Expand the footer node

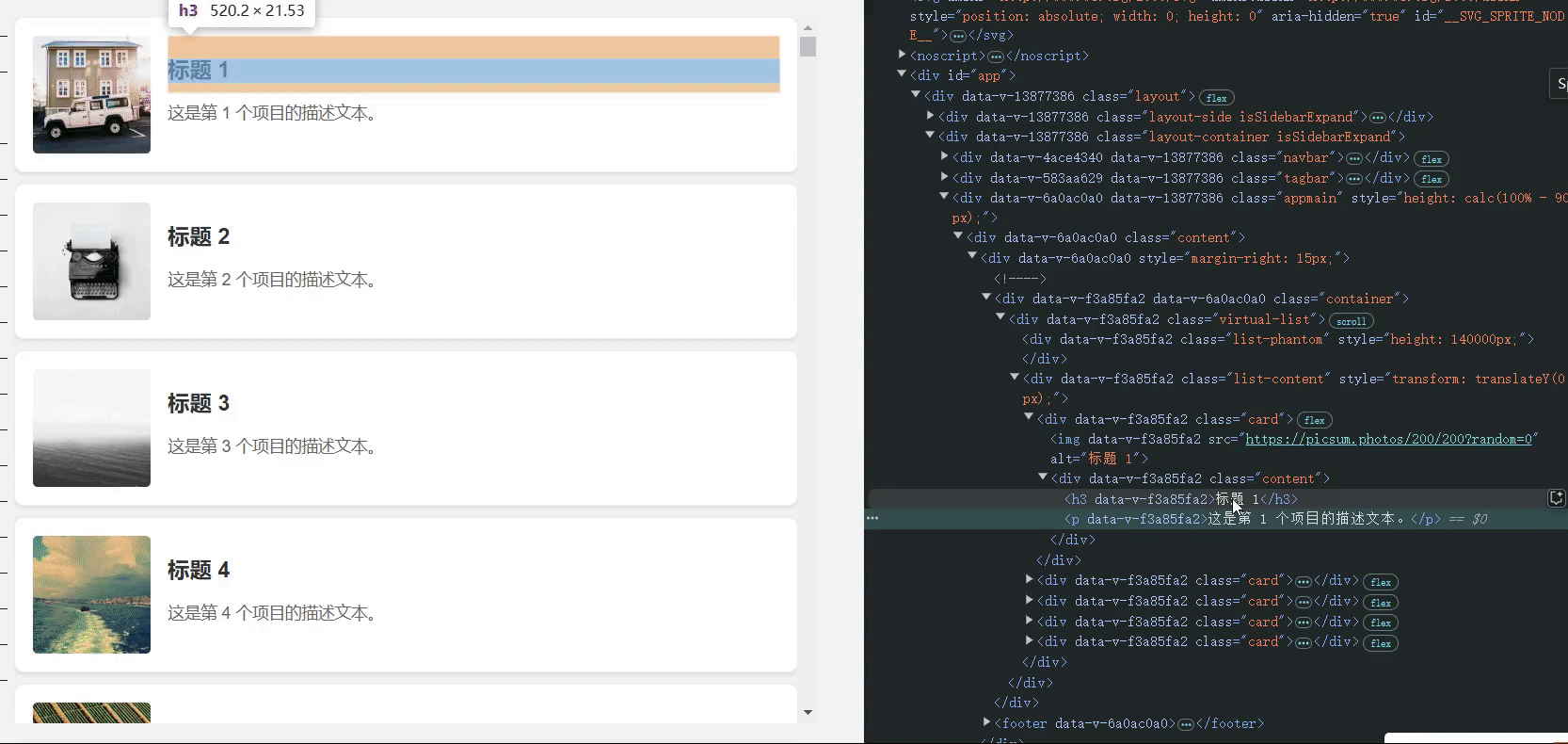coord(987,723)
